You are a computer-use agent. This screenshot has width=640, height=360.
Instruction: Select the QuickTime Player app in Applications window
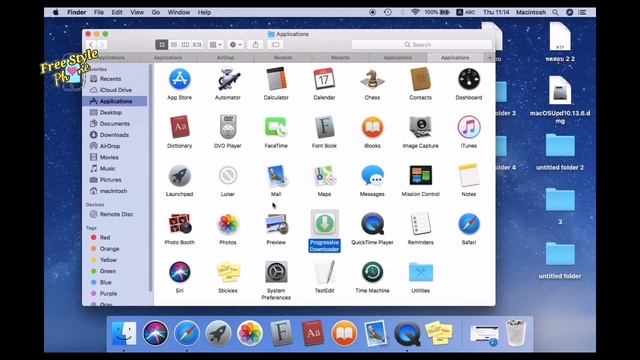372,224
